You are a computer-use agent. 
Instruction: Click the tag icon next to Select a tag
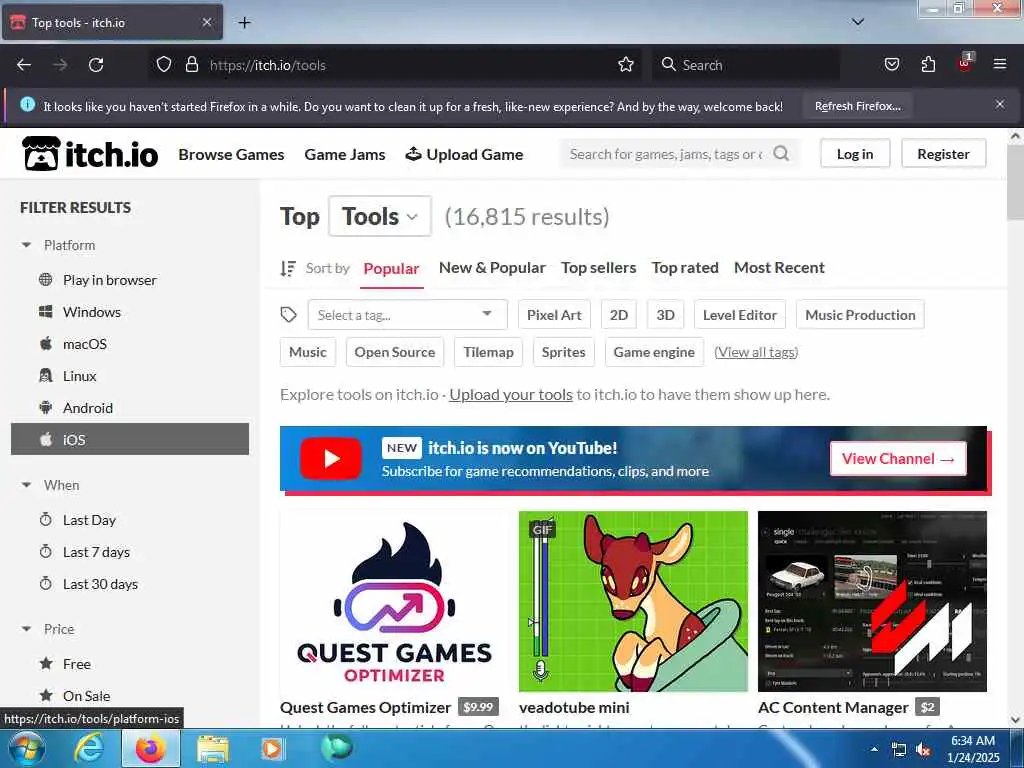[x=289, y=315]
